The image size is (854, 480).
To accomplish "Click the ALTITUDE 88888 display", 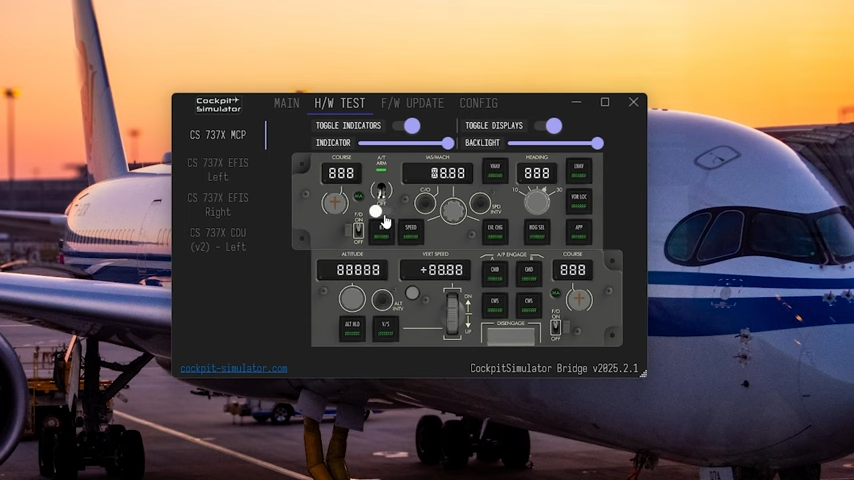I will [352, 270].
